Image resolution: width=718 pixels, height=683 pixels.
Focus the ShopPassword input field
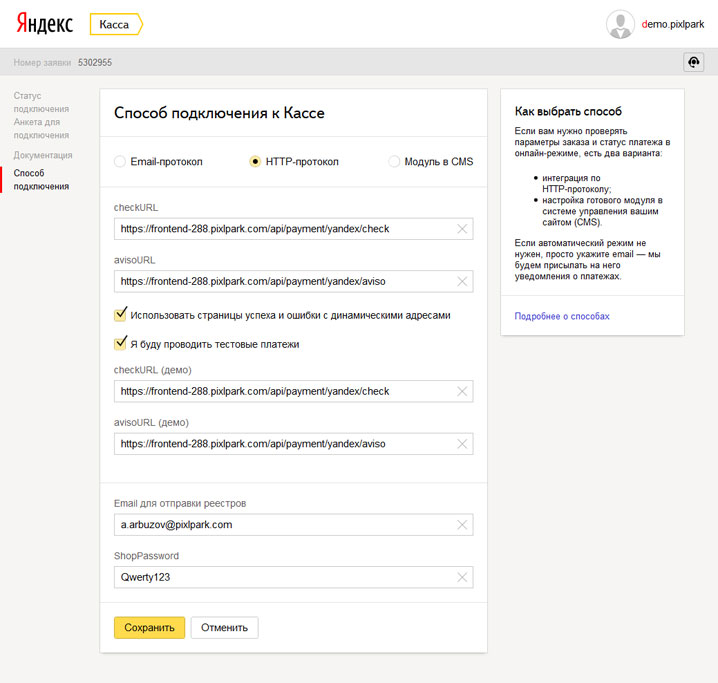click(294, 578)
